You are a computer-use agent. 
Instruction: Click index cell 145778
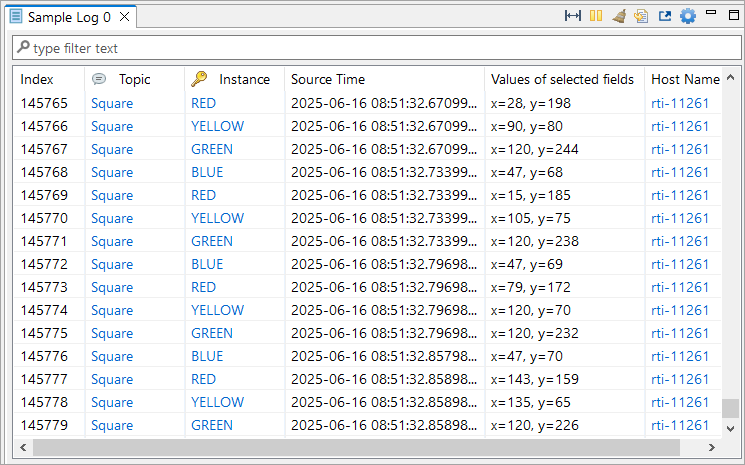pyautogui.click(x=44, y=402)
